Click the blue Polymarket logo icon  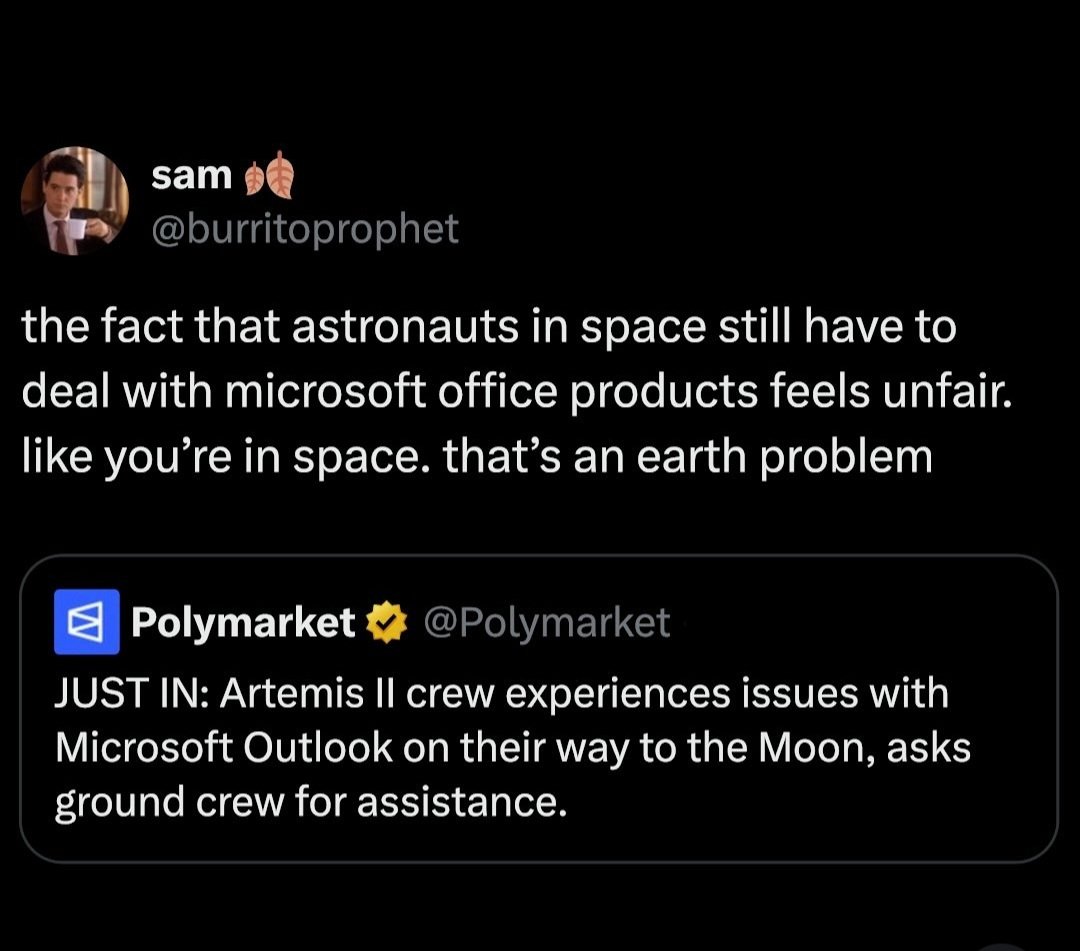coord(87,622)
